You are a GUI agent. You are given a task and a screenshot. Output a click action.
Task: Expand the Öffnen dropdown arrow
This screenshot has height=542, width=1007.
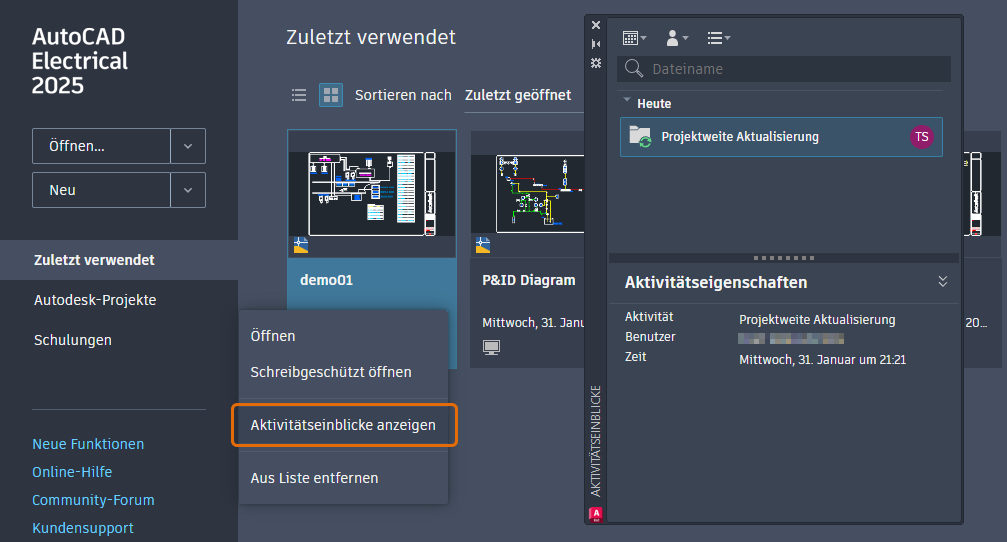(188, 146)
